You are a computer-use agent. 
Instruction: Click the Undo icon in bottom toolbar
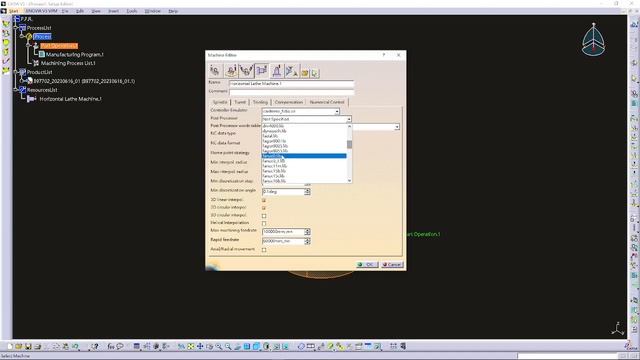click(75, 347)
